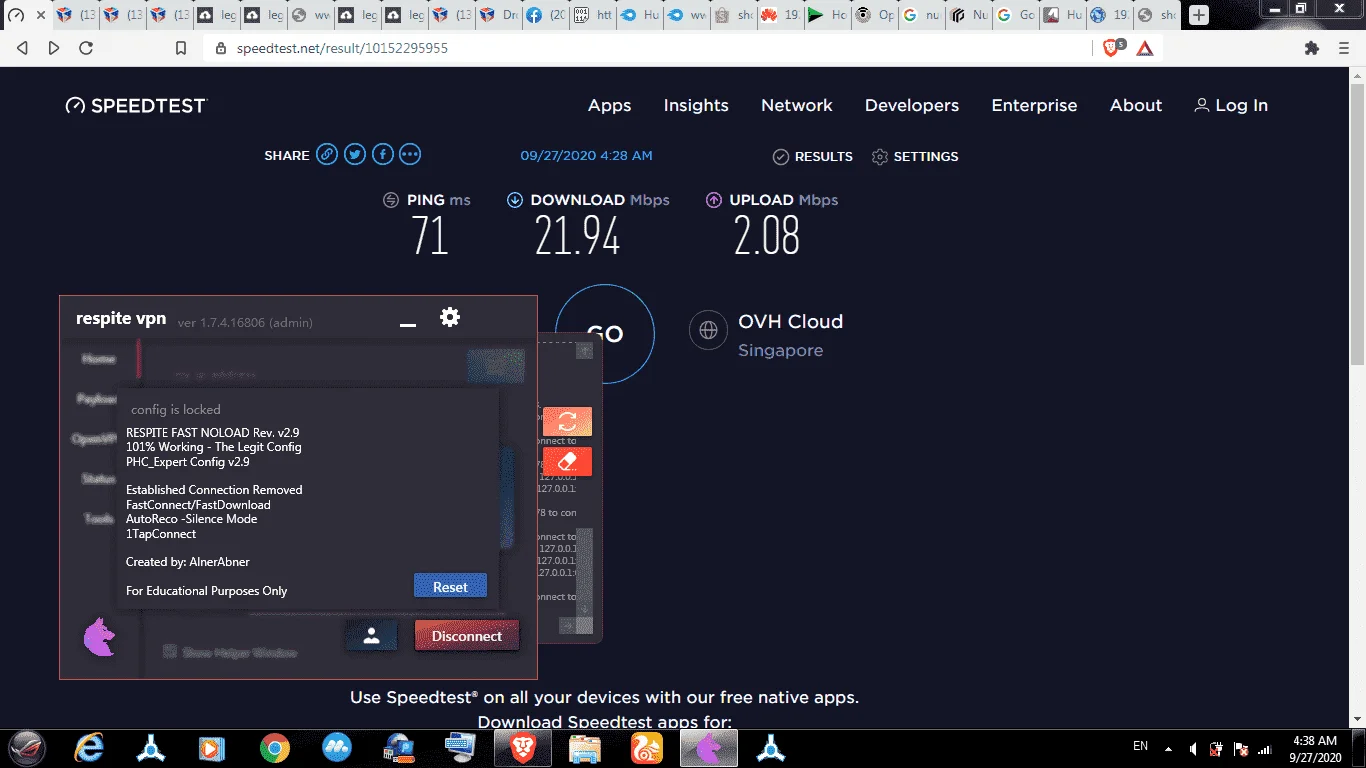
Task: Open the Enterprise menu
Action: tap(1034, 105)
